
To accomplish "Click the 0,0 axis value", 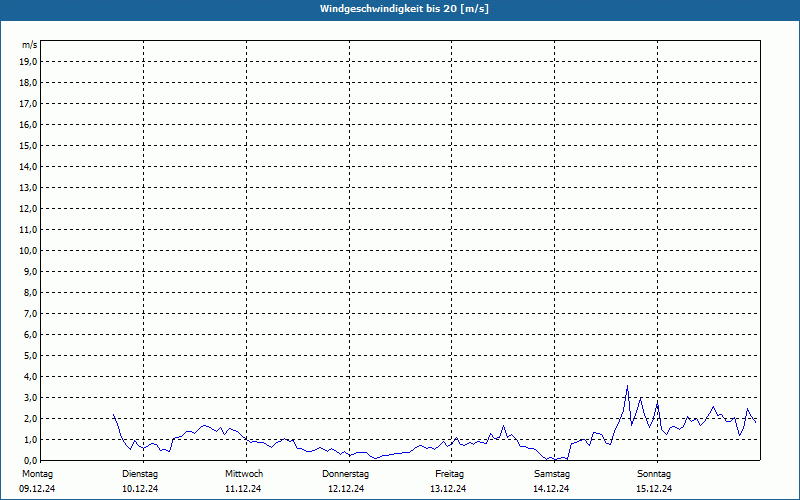I will click(31, 460).
